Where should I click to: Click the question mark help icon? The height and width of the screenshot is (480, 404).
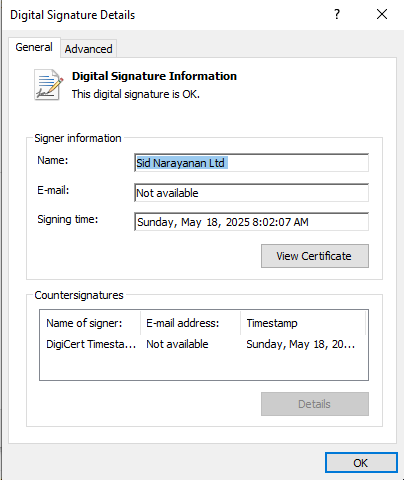click(337, 14)
